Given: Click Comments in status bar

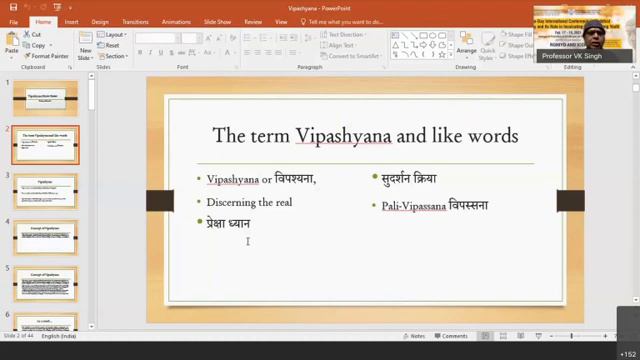Looking at the screenshot, I should (x=451, y=336).
